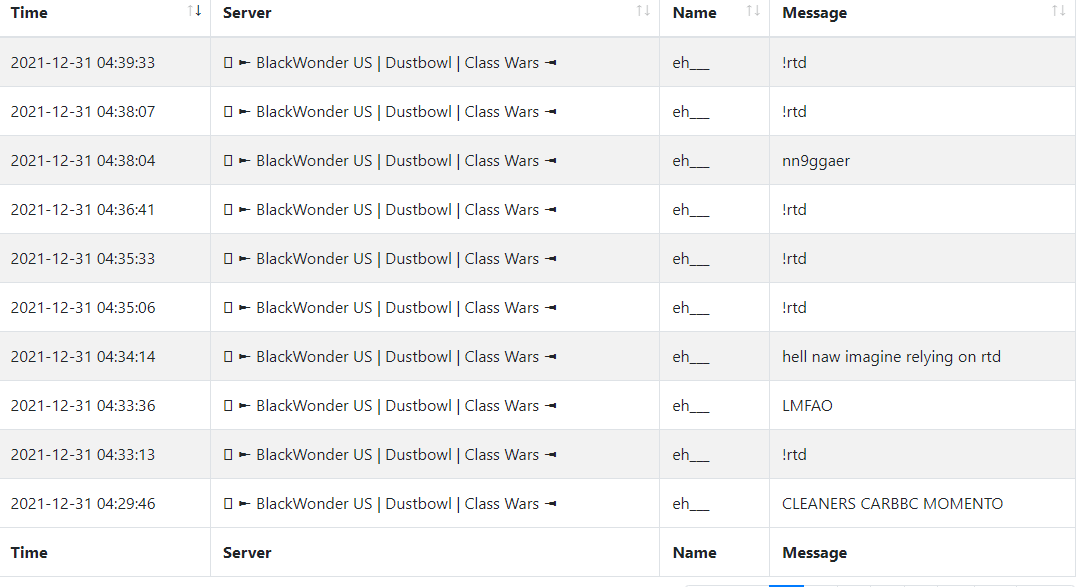
Task: Click the footer Server column label
Action: [247, 553]
